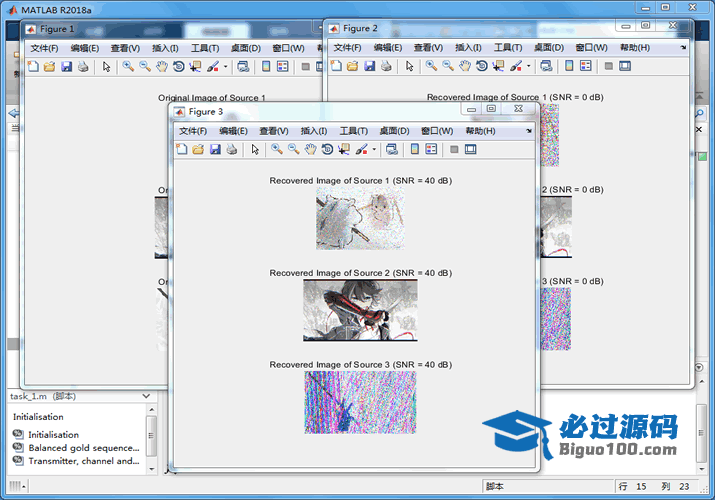Choose the Rotate 3D tool in Figure 3
715x500 pixels.
tap(327, 149)
